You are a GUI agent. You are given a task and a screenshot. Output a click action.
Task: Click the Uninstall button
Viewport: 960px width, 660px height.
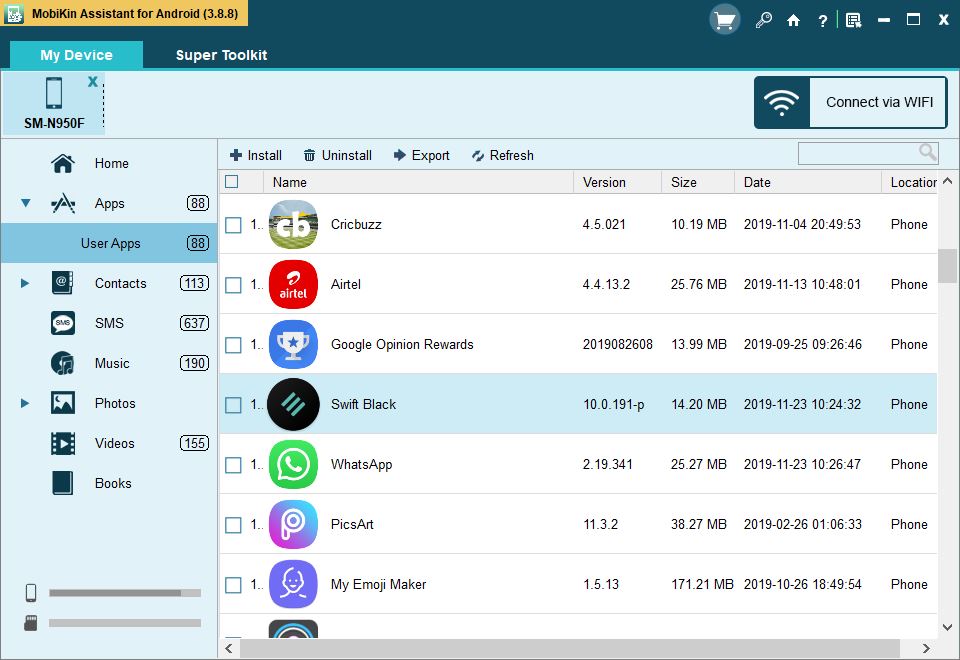(338, 156)
